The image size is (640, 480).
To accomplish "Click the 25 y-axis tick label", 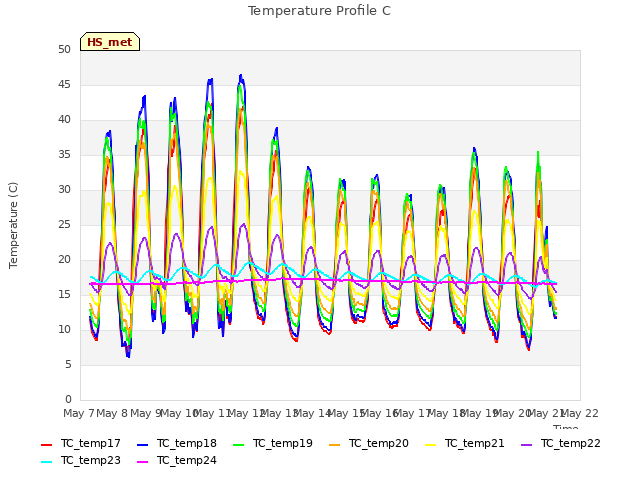I will click(64, 224).
